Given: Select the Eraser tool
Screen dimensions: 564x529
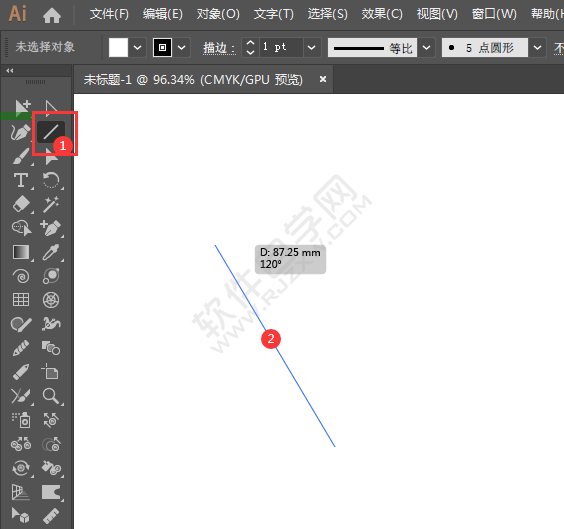Looking at the screenshot, I should point(21,204).
